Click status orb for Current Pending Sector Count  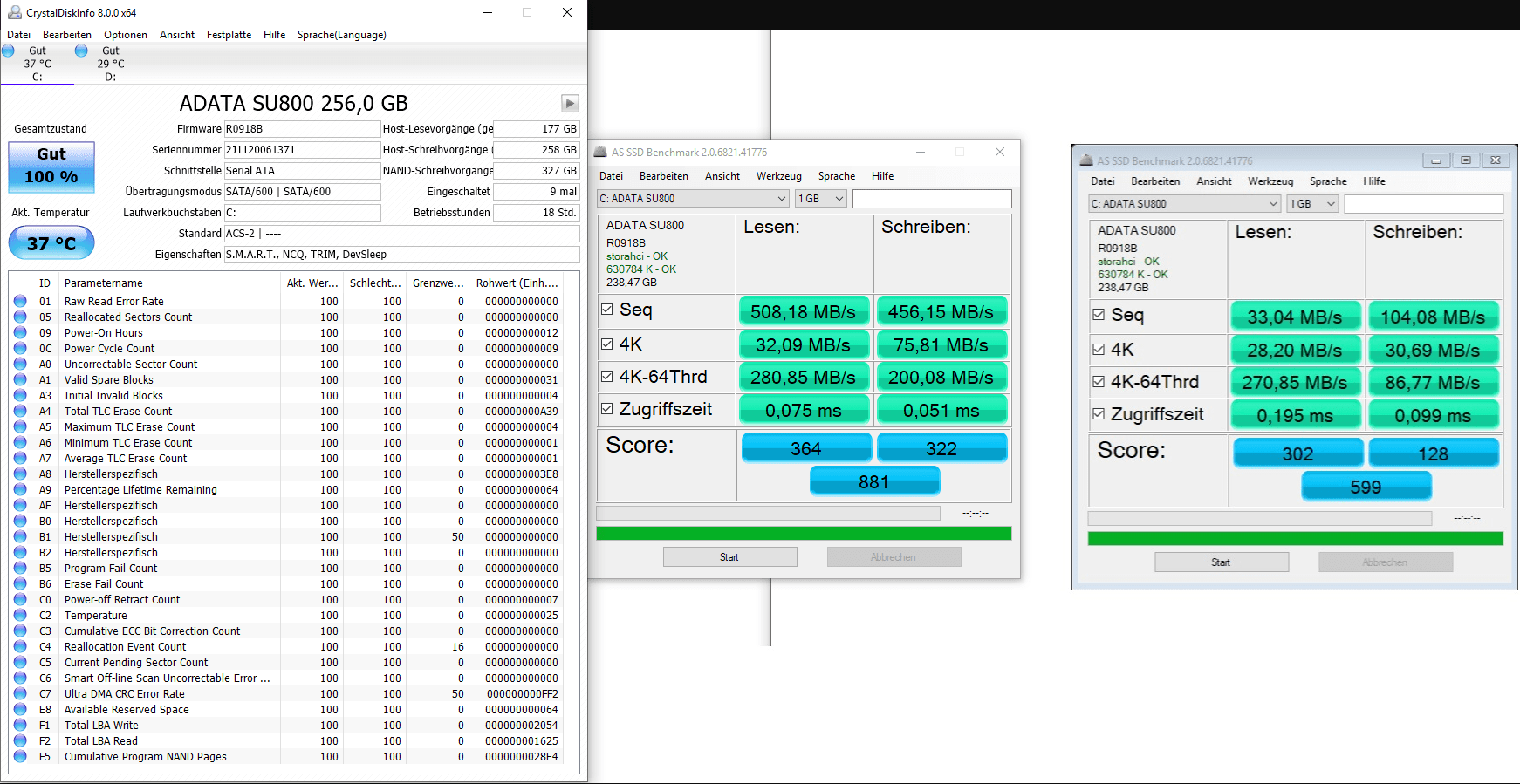click(x=20, y=662)
